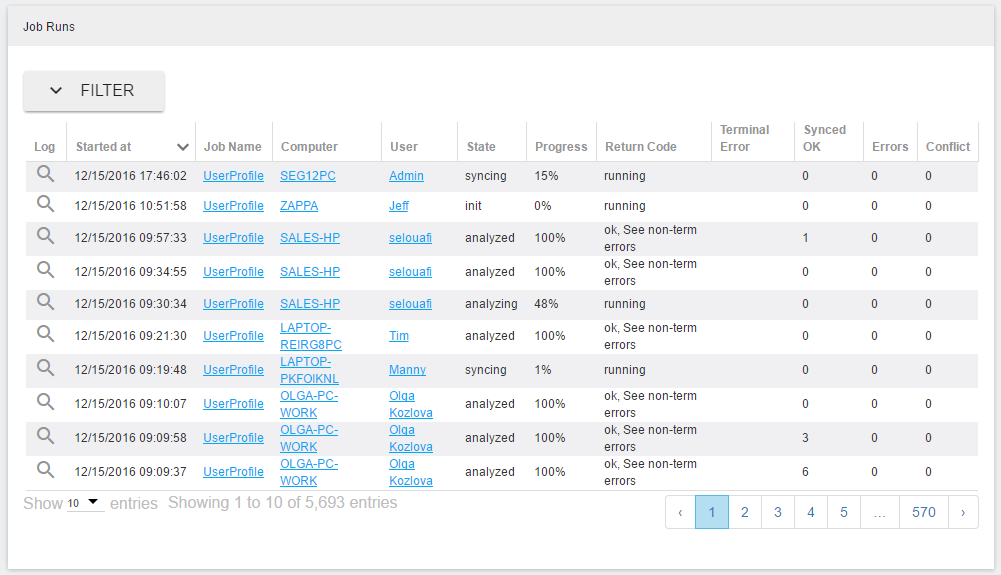This screenshot has width=1001, height=575.
Task: Expand the FILTER panel
Action: pos(94,91)
